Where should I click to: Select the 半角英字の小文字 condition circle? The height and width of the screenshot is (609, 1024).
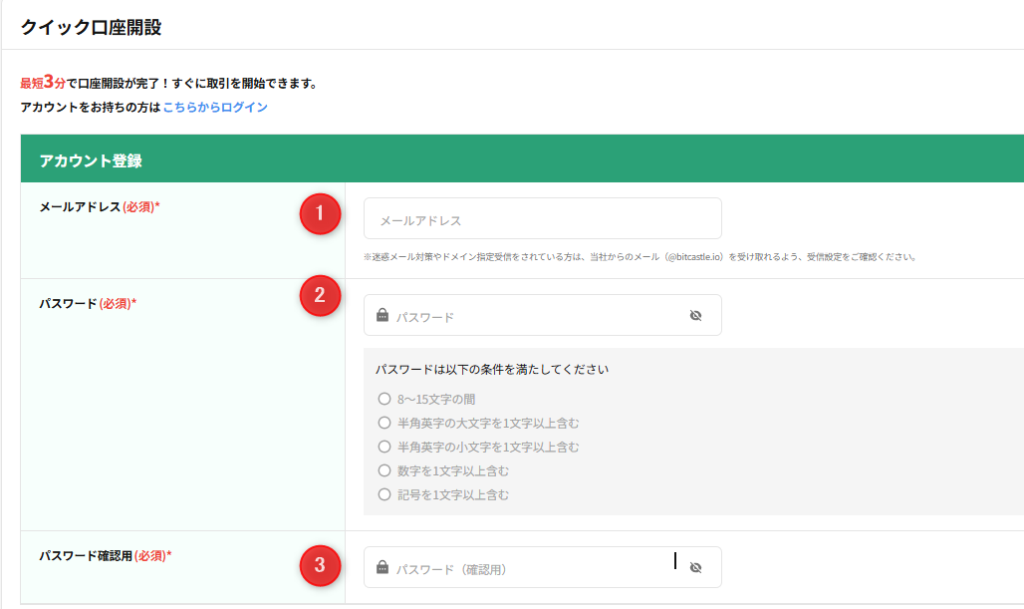point(384,446)
